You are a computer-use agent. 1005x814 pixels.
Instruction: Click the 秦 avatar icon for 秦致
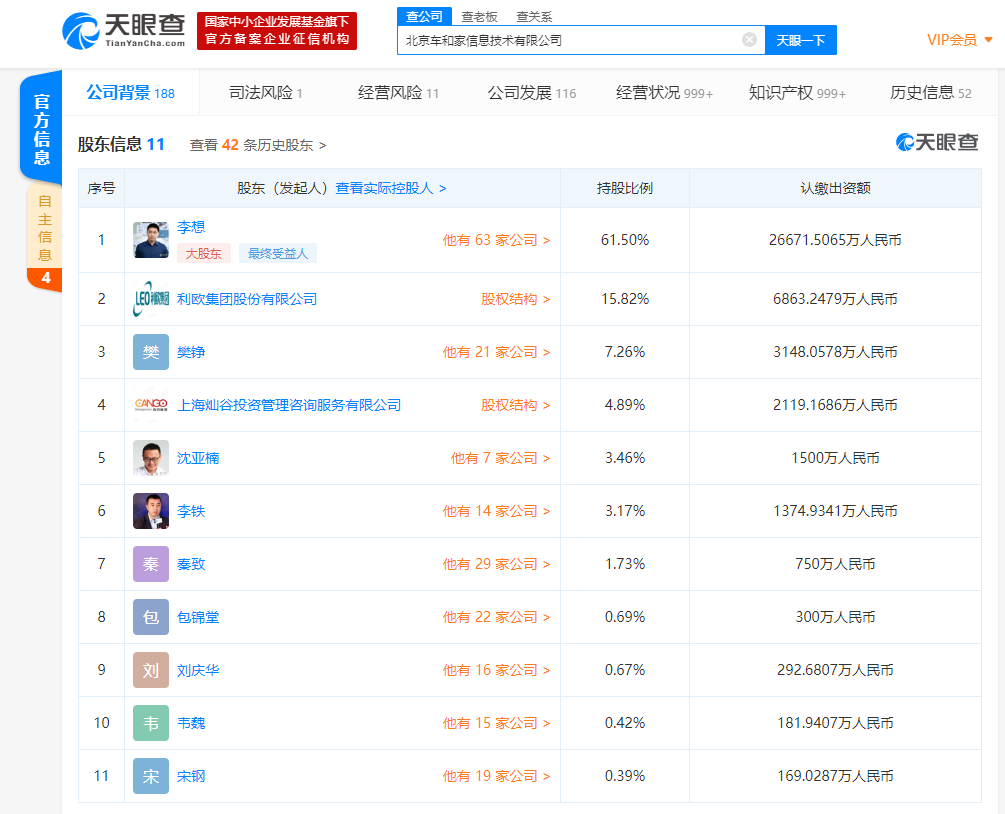point(151,564)
